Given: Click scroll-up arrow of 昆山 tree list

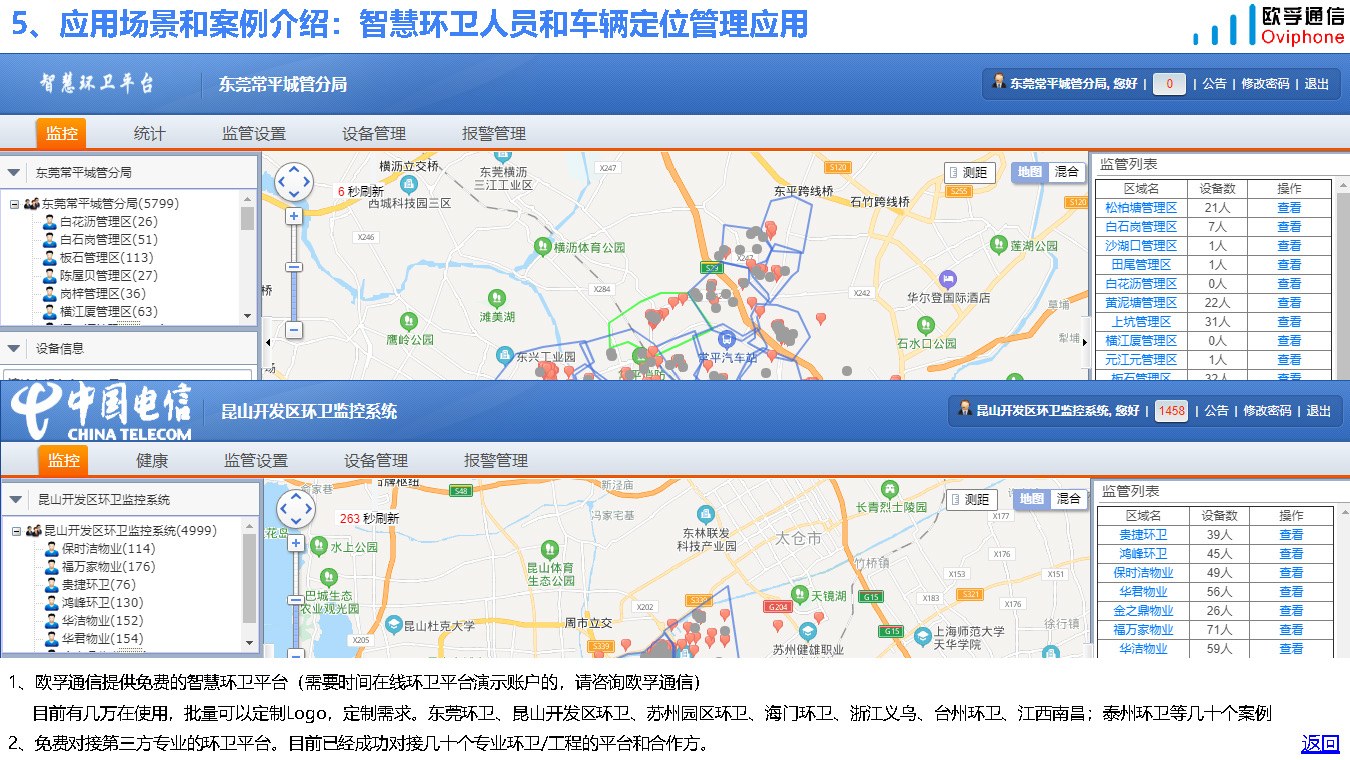Looking at the screenshot, I should pos(250,527).
